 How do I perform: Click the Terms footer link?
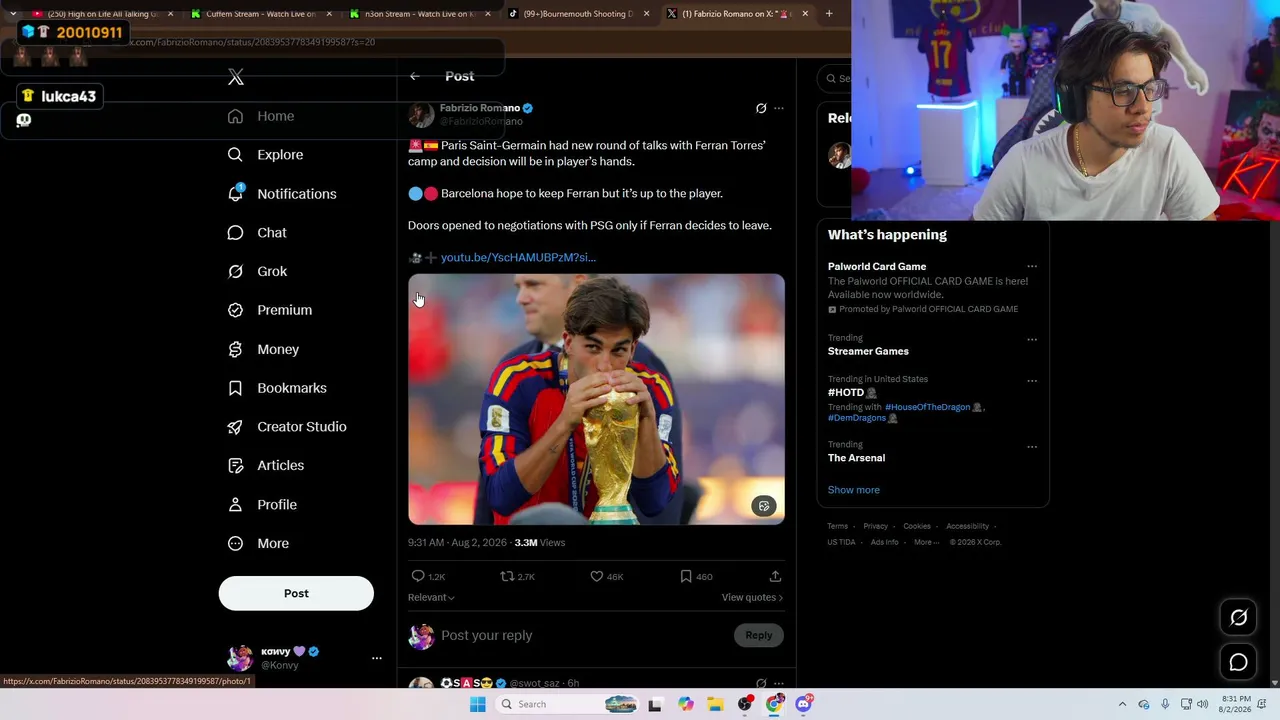837,526
